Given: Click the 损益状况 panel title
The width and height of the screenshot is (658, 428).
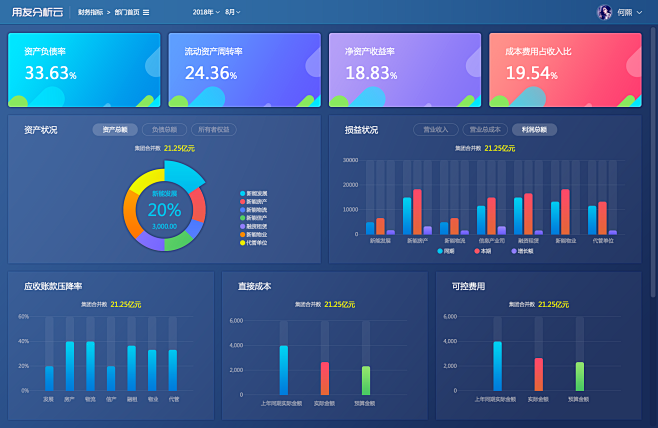Looking at the screenshot, I should (361, 130).
